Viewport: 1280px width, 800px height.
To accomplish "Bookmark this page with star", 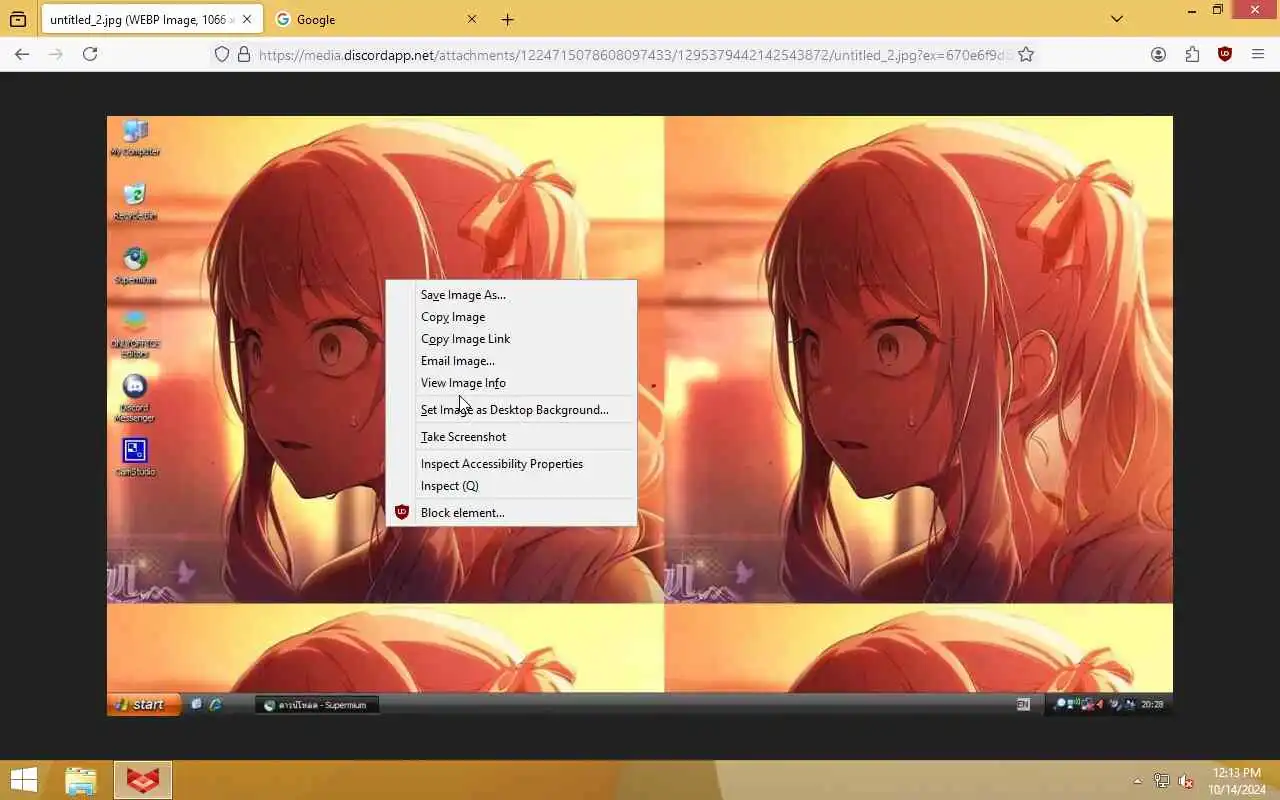I will click(1026, 55).
